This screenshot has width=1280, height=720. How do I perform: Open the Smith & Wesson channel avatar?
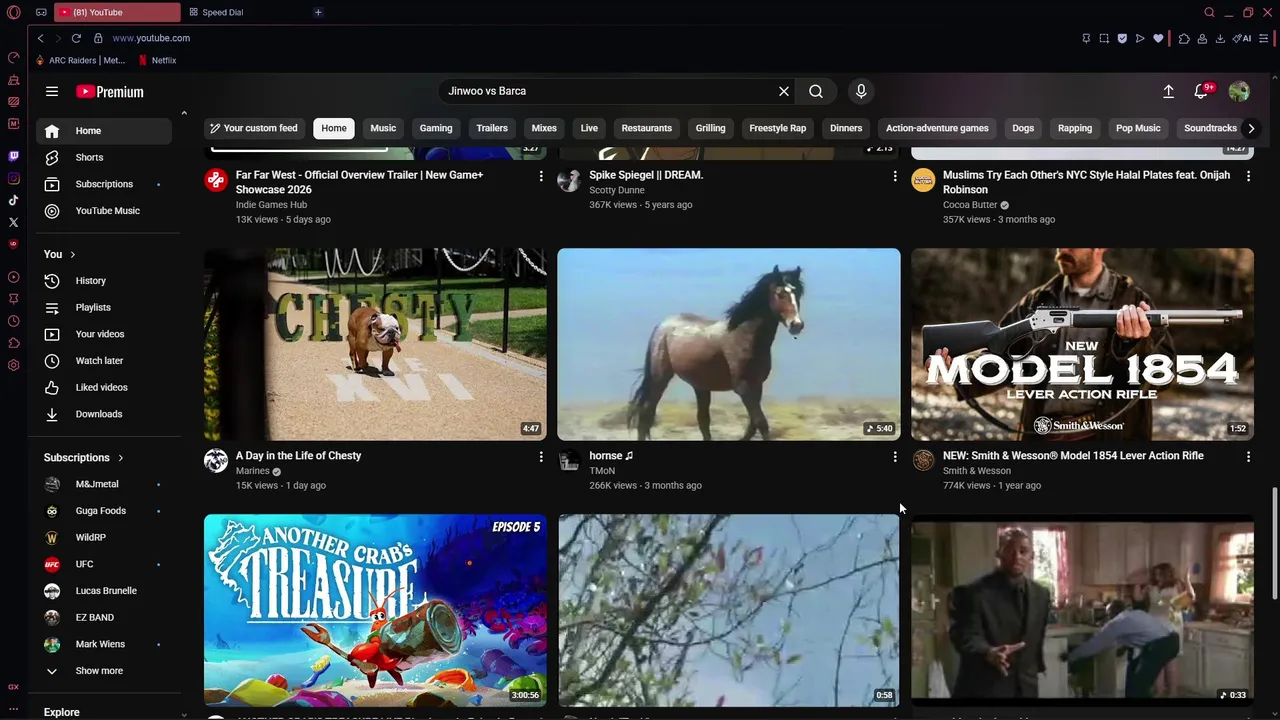pos(923,460)
